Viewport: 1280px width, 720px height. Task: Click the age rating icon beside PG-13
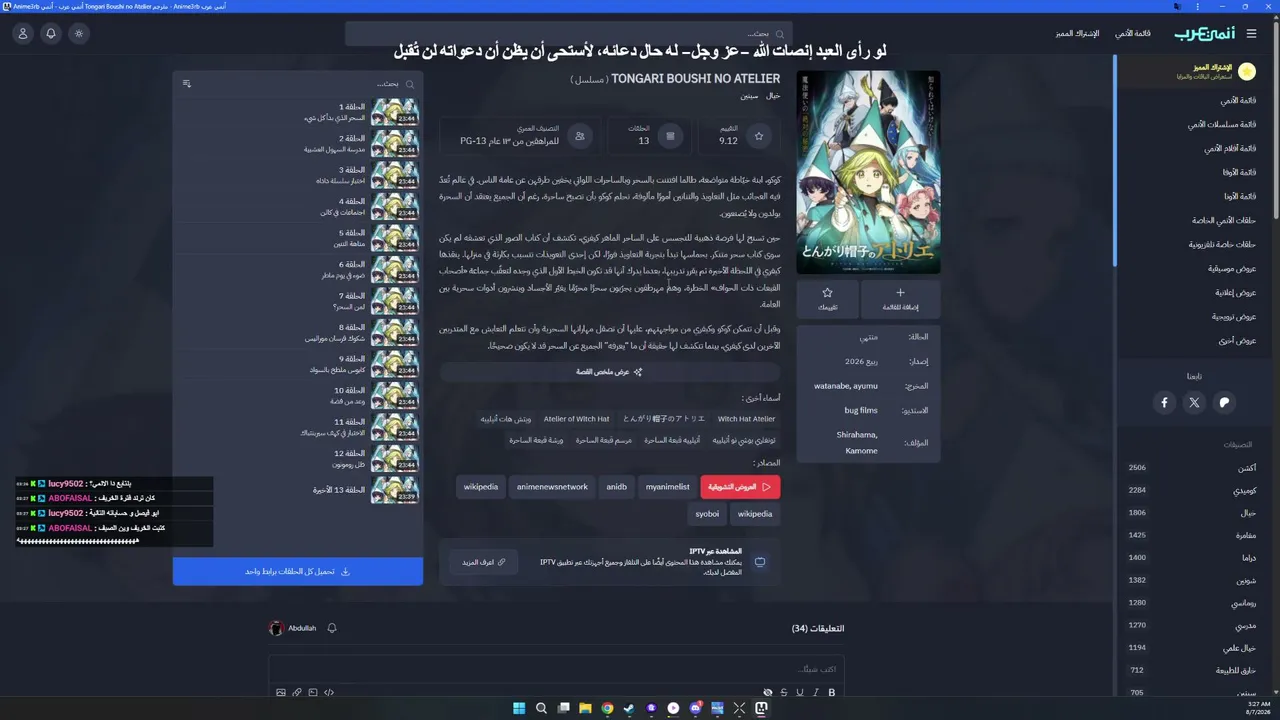click(x=579, y=136)
